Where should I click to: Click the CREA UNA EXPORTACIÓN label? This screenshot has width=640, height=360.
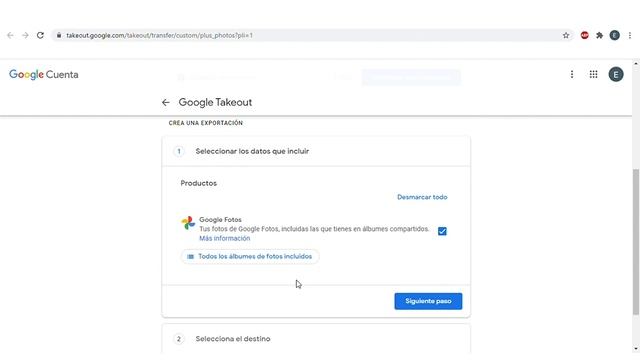(x=206, y=123)
